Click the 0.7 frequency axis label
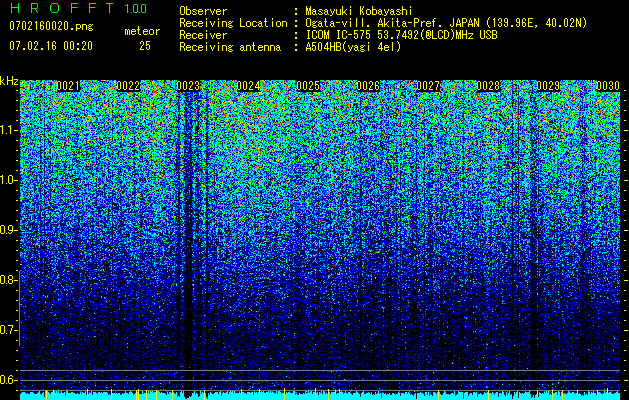The image size is (629, 400). click(8, 330)
